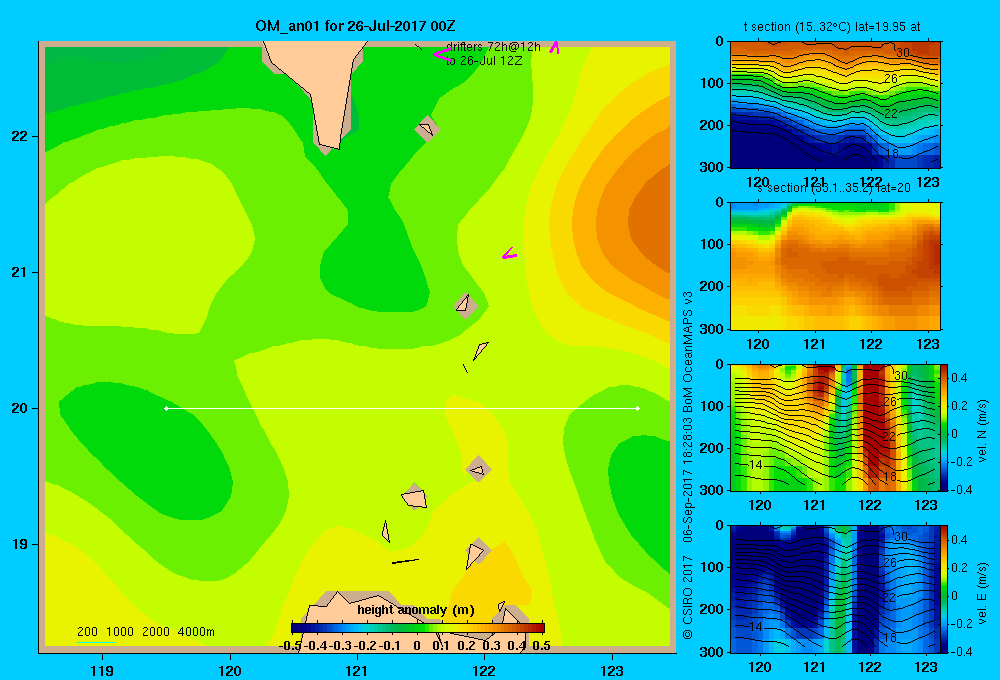
Task: Pick the vel. N vertical color scale bar
Action: [944, 428]
